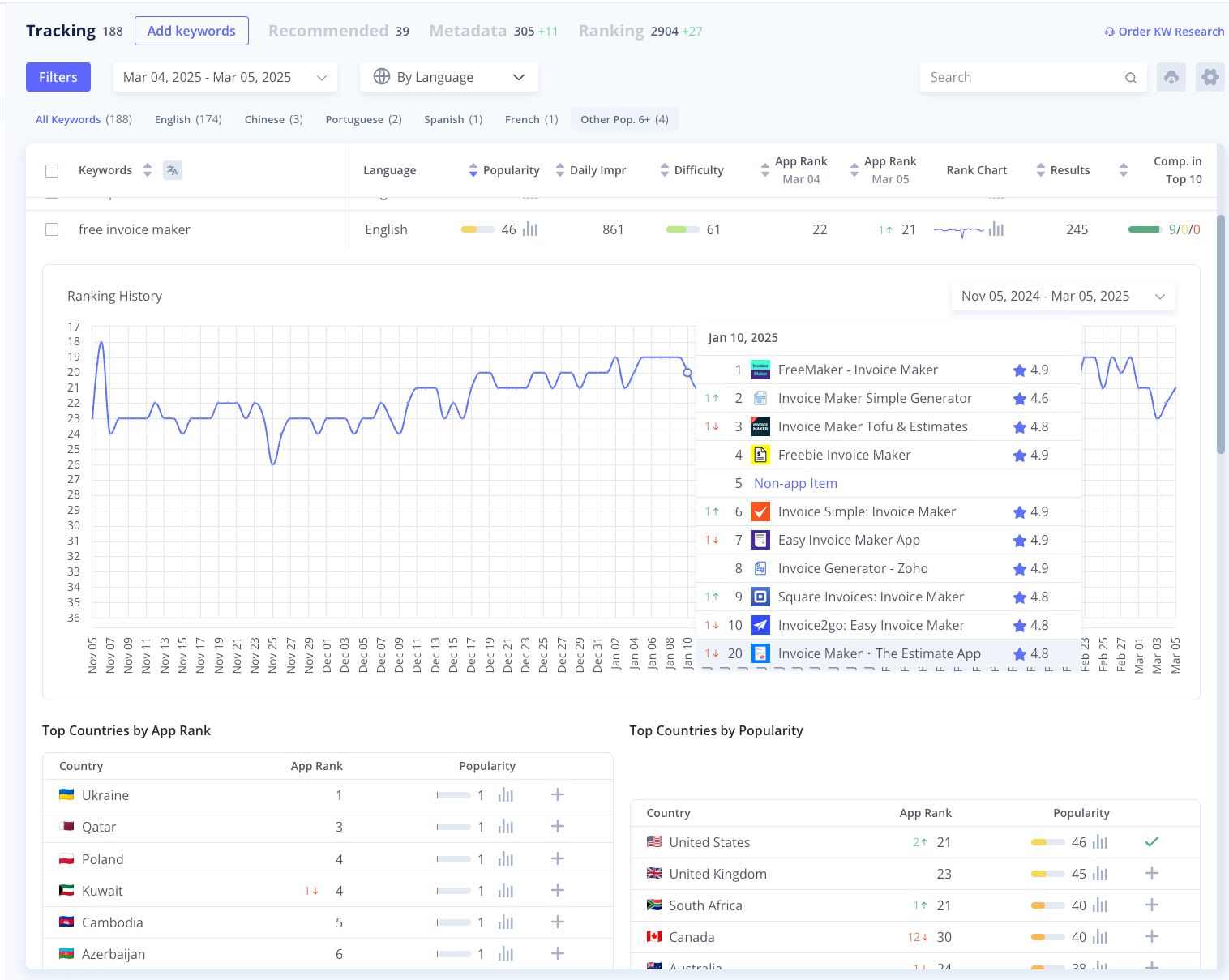Click the Other Pop. 6+ filter chip
The height and width of the screenshot is (980, 1229).
(624, 119)
